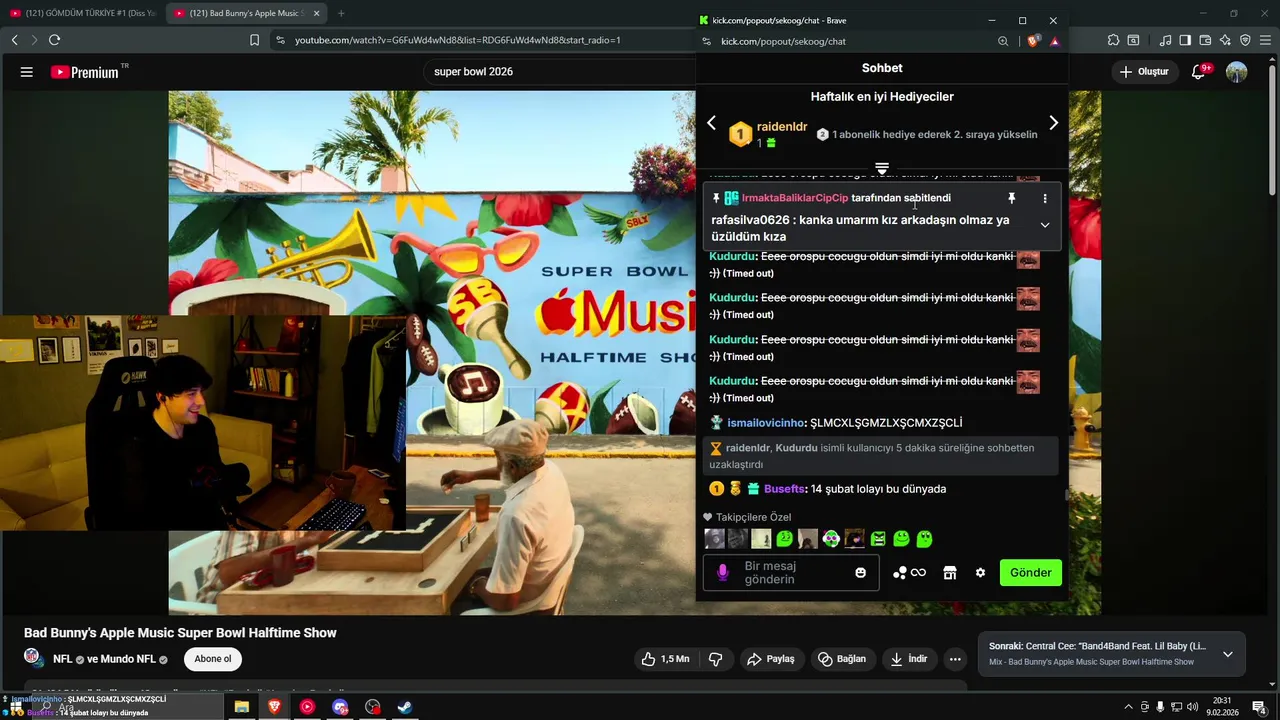Focus the Kick chat message field

tap(790, 573)
